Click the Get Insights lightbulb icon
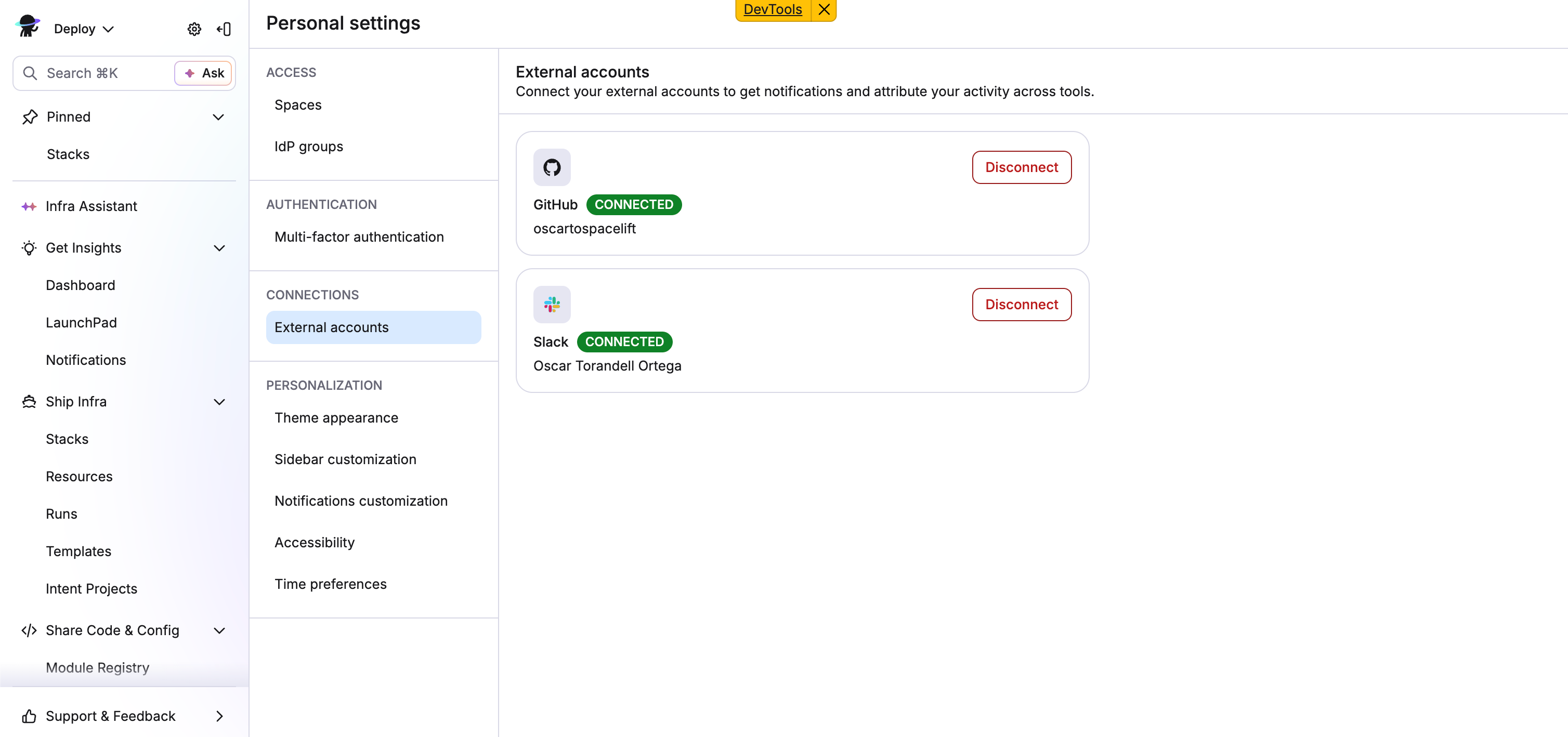Viewport: 1568px width, 737px height. click(x=29, y=248)
